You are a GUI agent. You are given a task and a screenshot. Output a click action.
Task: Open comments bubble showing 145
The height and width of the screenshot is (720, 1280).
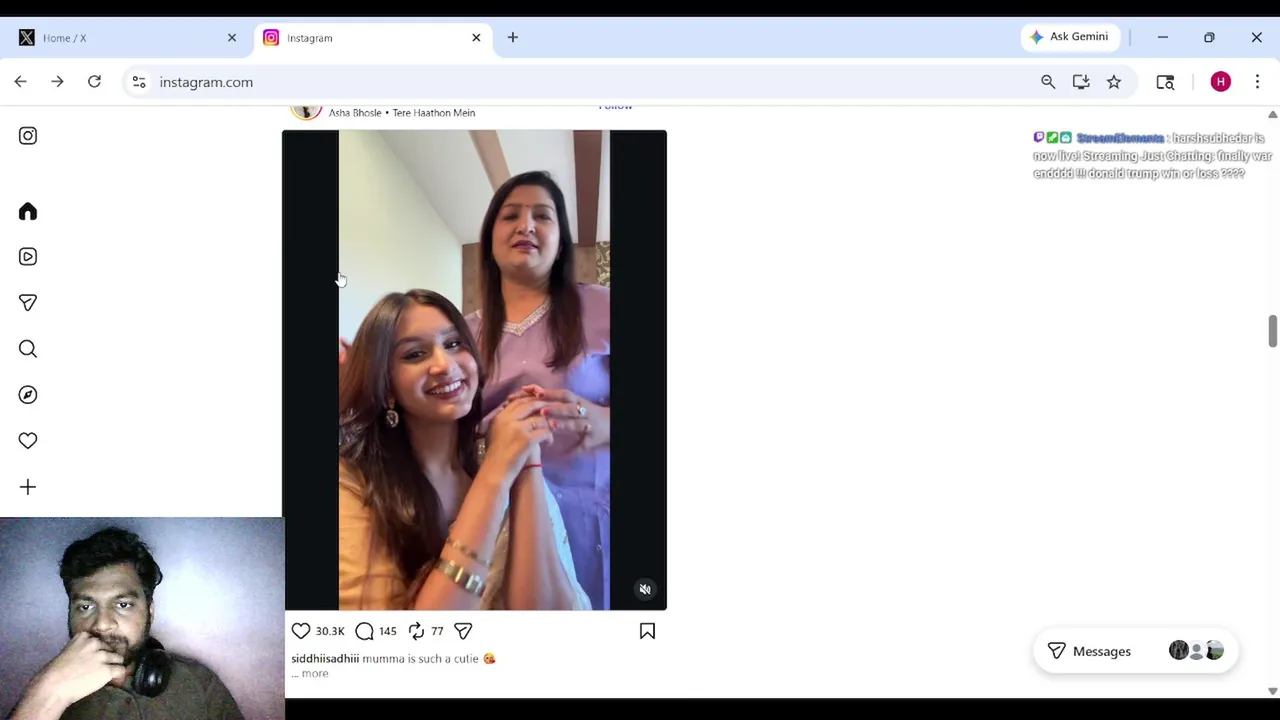pos(365,631)
